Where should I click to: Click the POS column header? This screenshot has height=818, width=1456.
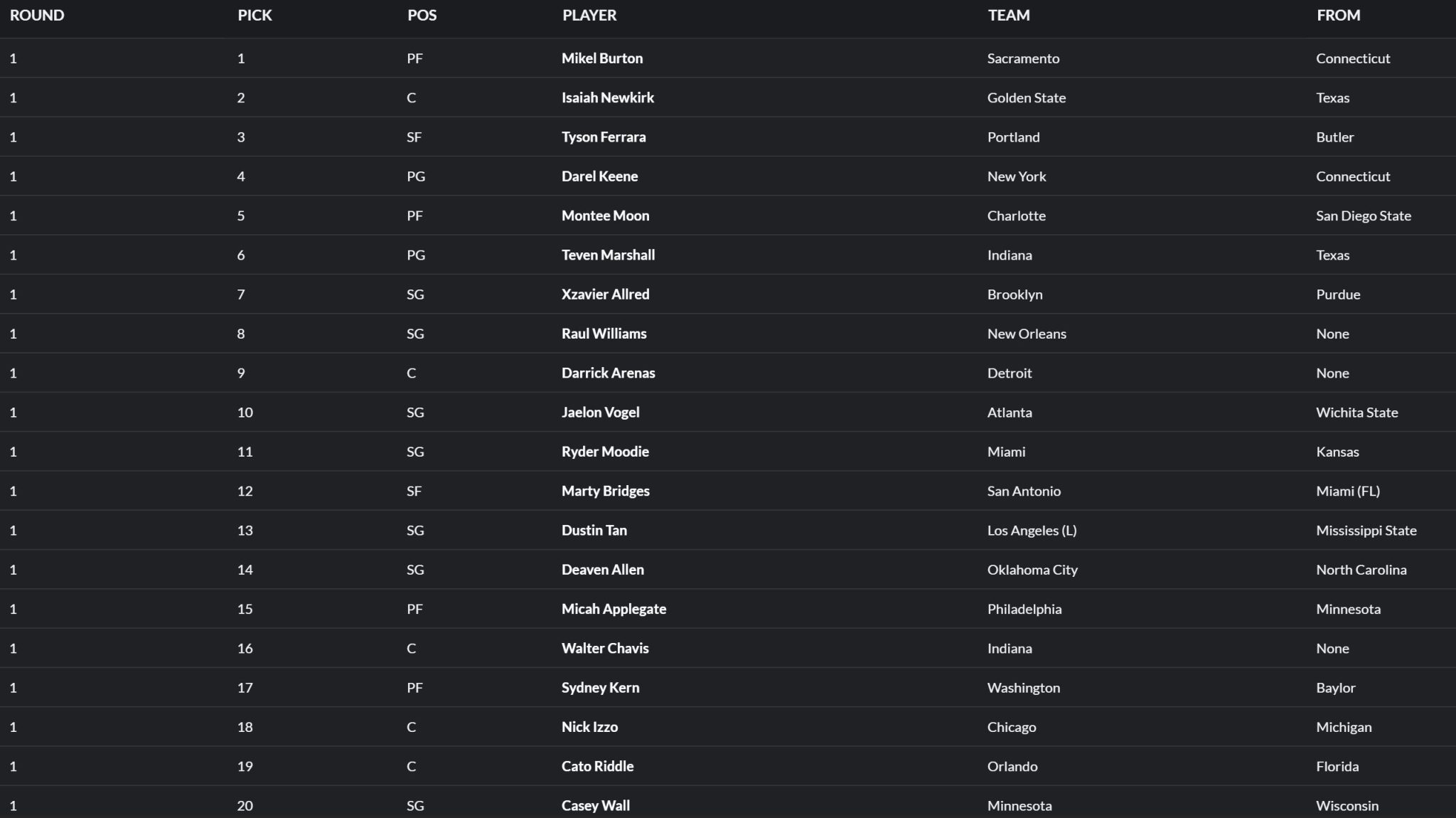[x=422, y=16]
